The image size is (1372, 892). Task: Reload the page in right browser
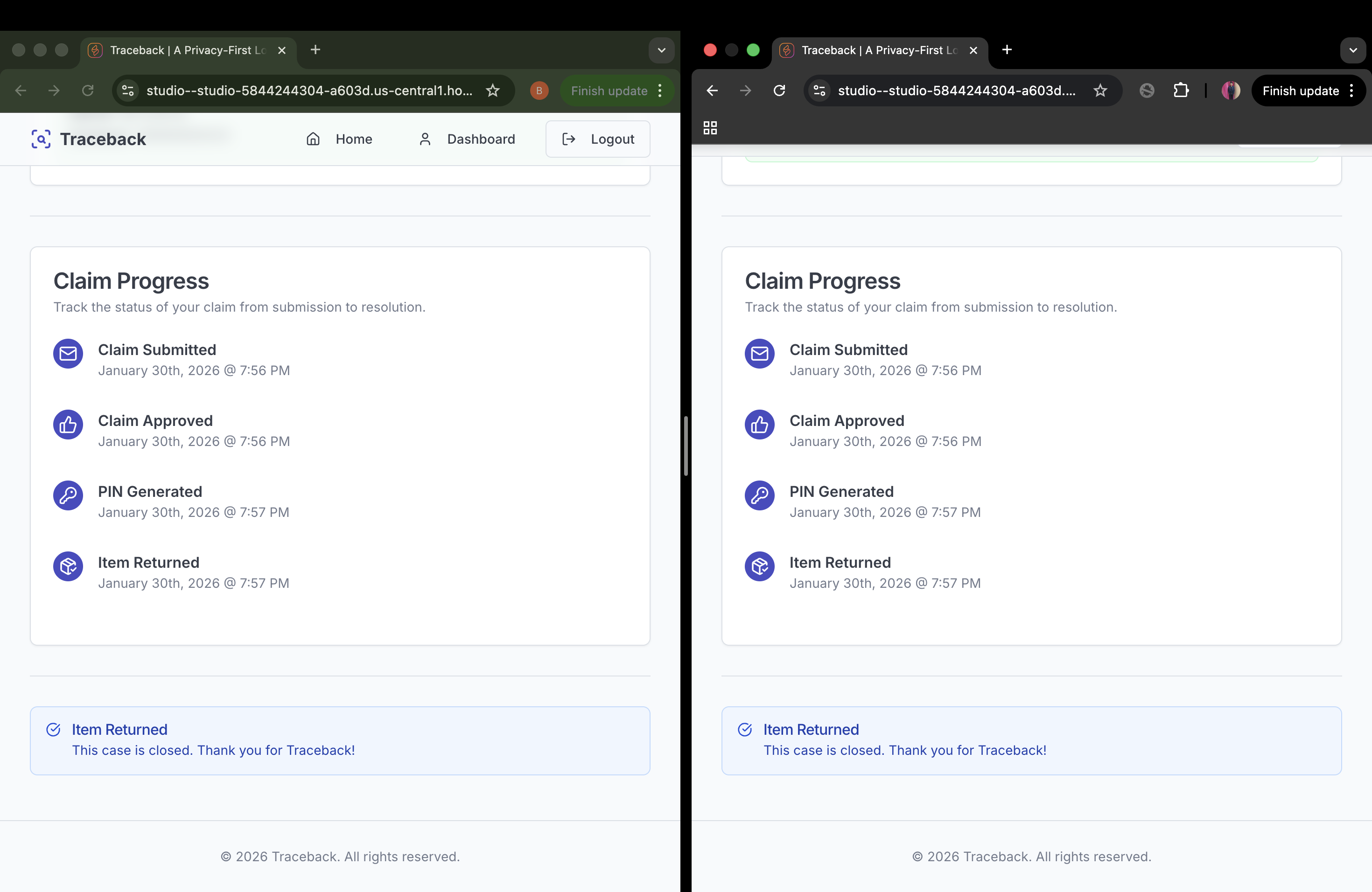(779, 91)
